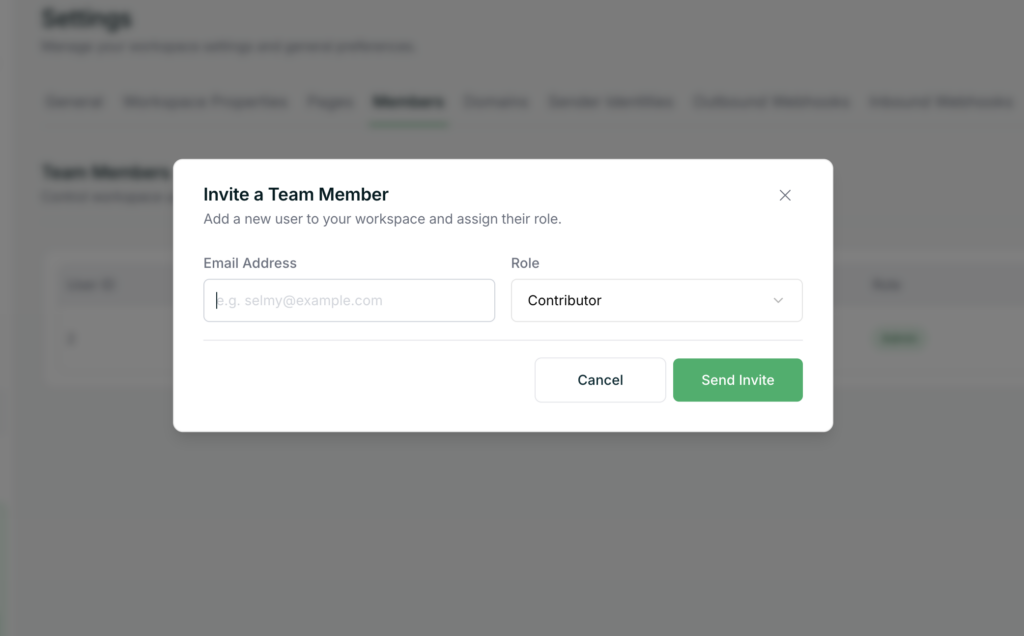
Task: Click the dialog description text
Action: 382,219
